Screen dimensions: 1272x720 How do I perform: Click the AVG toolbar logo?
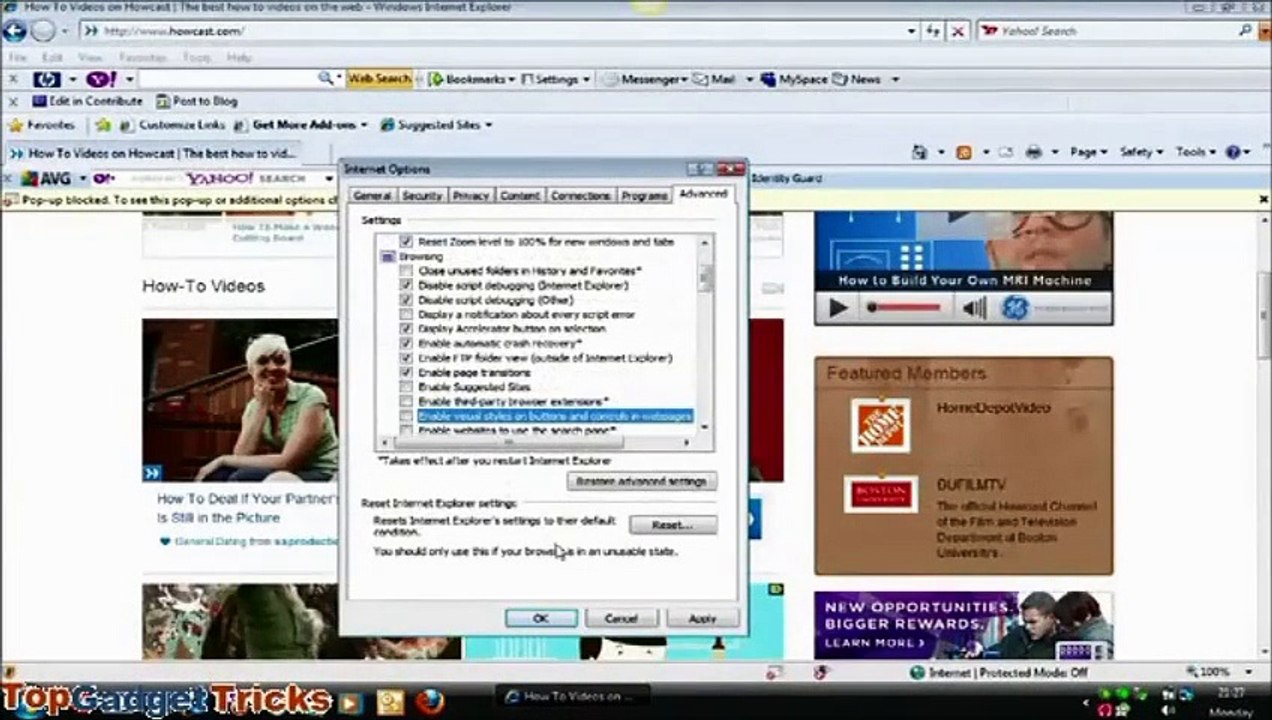tap(45, 179)
